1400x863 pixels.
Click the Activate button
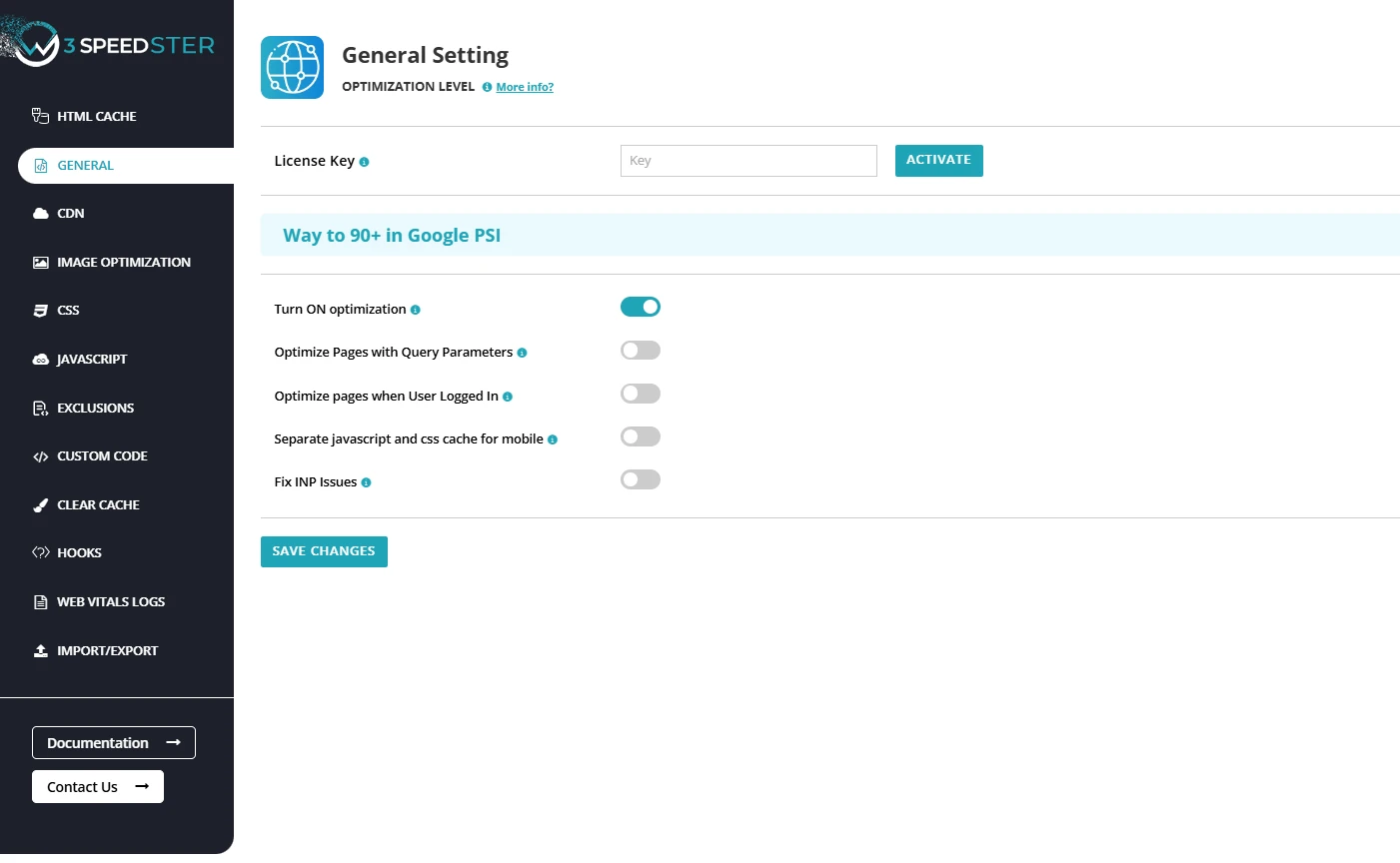point(938,161)
